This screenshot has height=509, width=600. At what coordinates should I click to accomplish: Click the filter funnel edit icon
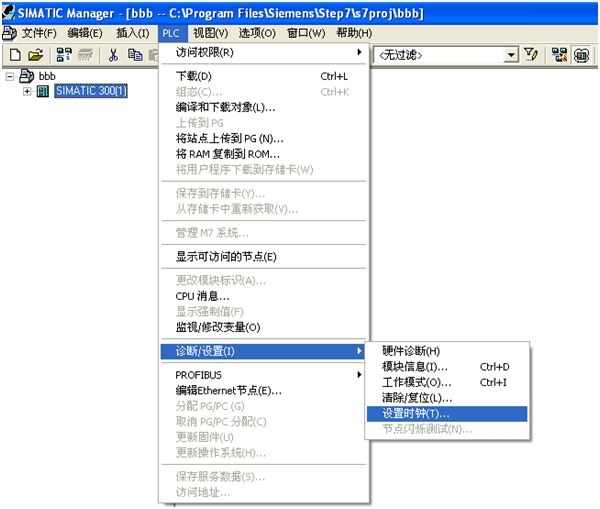click(531, 55)
